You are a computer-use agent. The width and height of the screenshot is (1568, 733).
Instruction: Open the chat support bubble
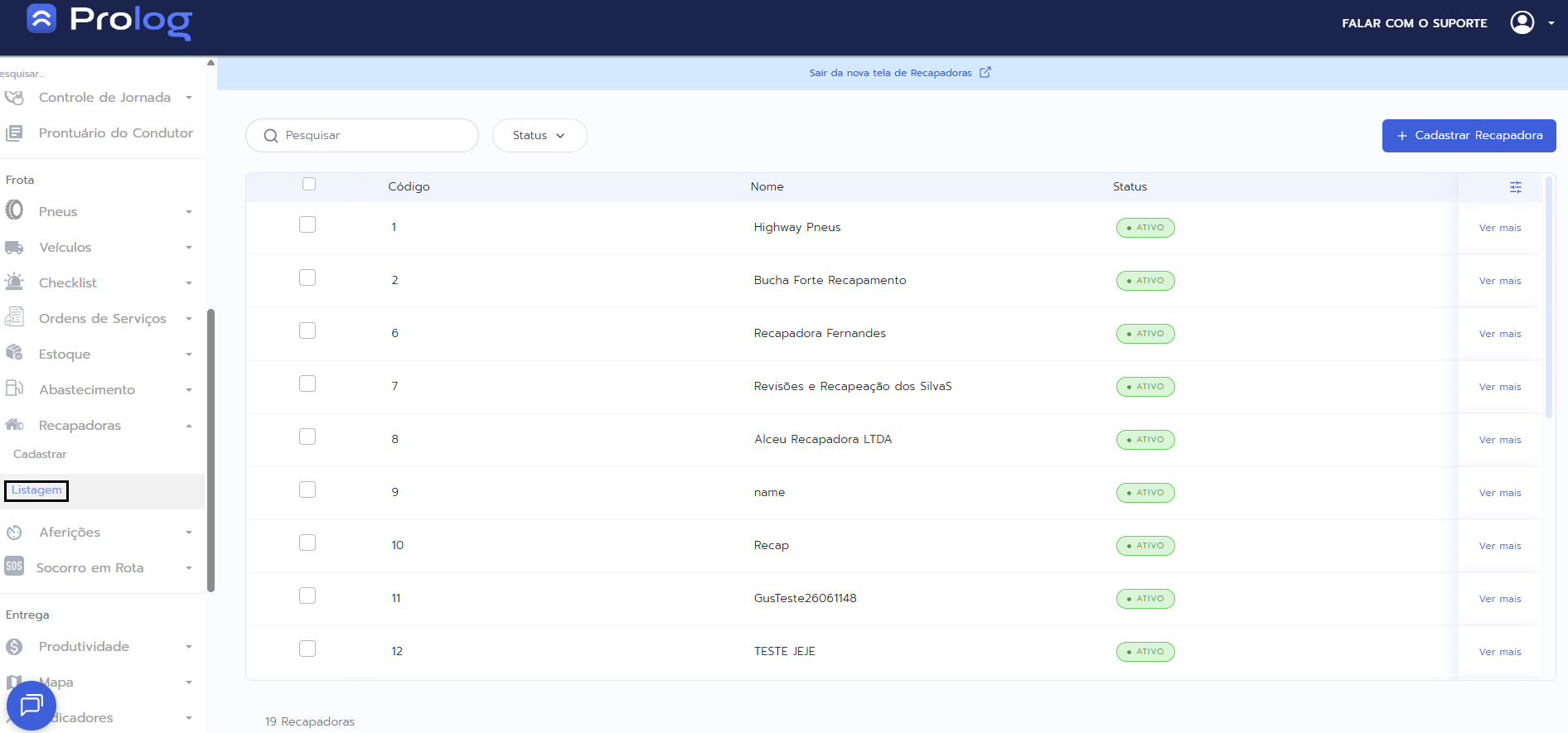click(x=31, y=705)
